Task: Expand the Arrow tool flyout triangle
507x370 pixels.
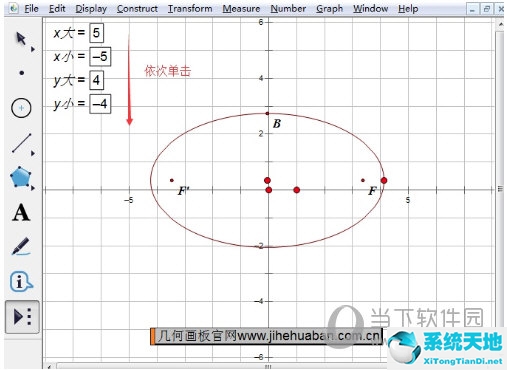Action: point(33,49)
